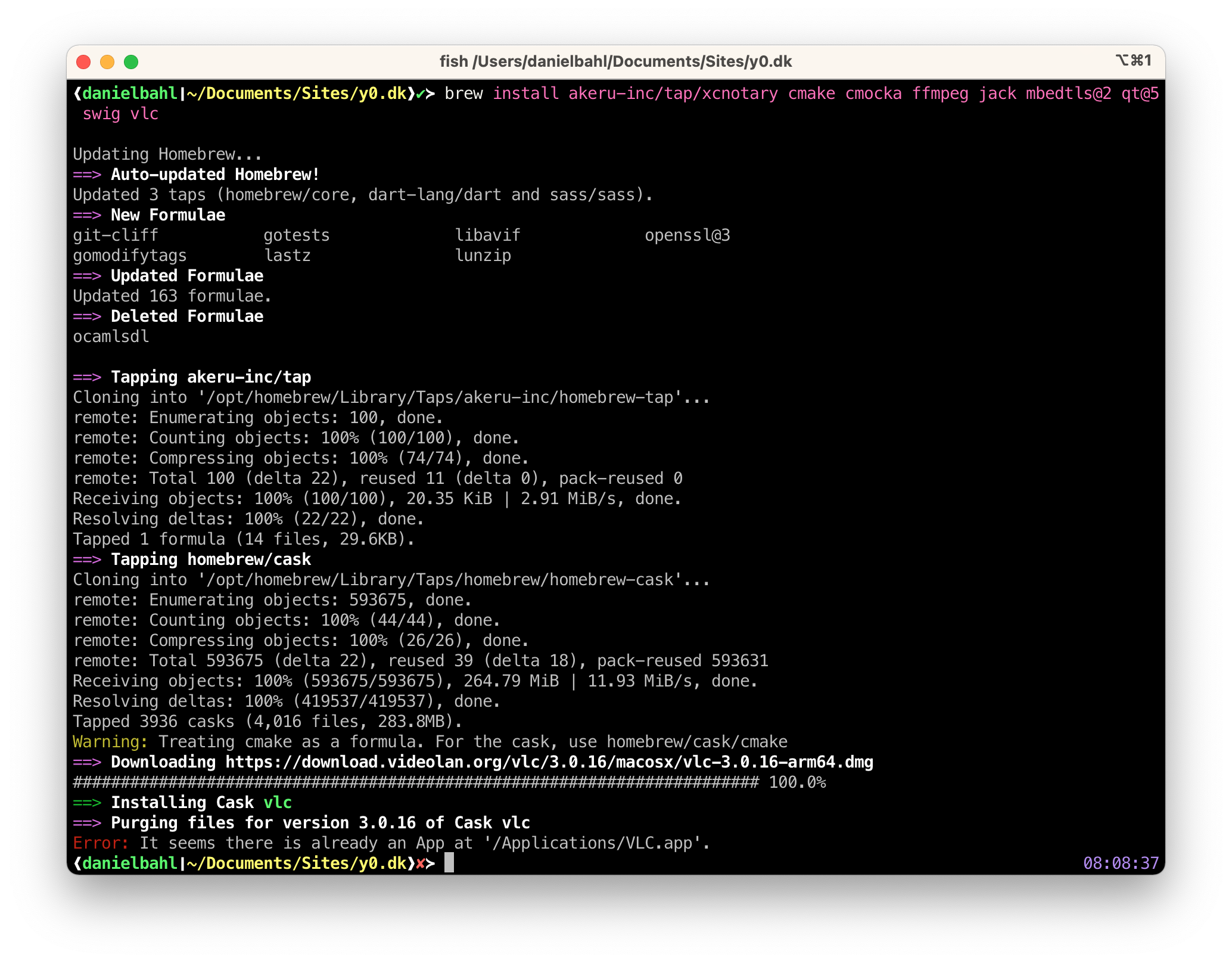Image resolution: width=1232 pixels, height=963 pixels.
Task: Click the 'libavif' formula name
Action: 487,235
